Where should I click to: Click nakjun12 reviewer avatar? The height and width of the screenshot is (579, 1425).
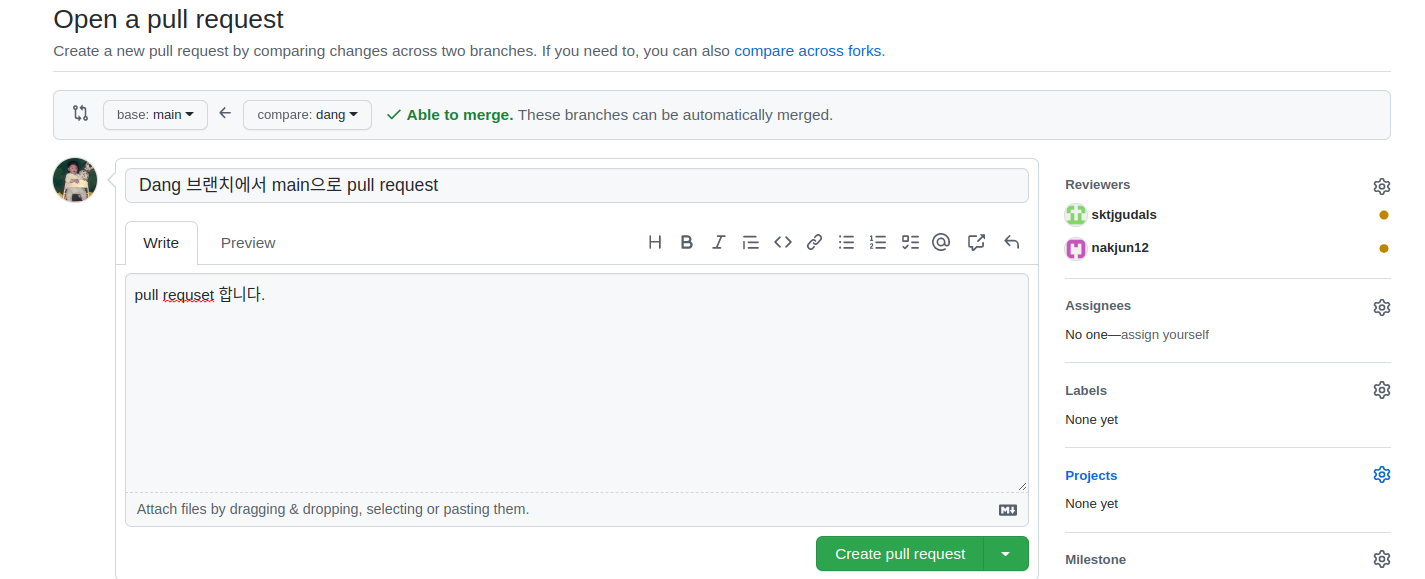[x=1076, y=248]
